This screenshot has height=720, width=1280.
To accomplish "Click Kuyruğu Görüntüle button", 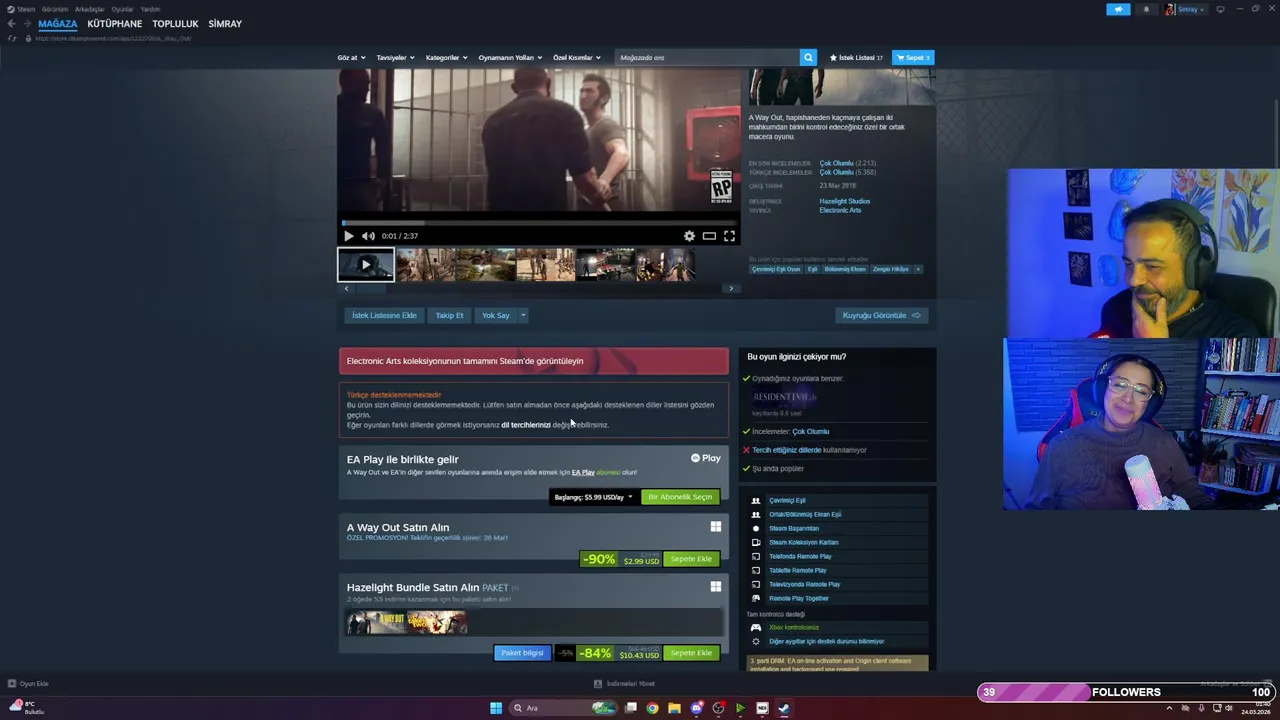I will tap(881, 315).
